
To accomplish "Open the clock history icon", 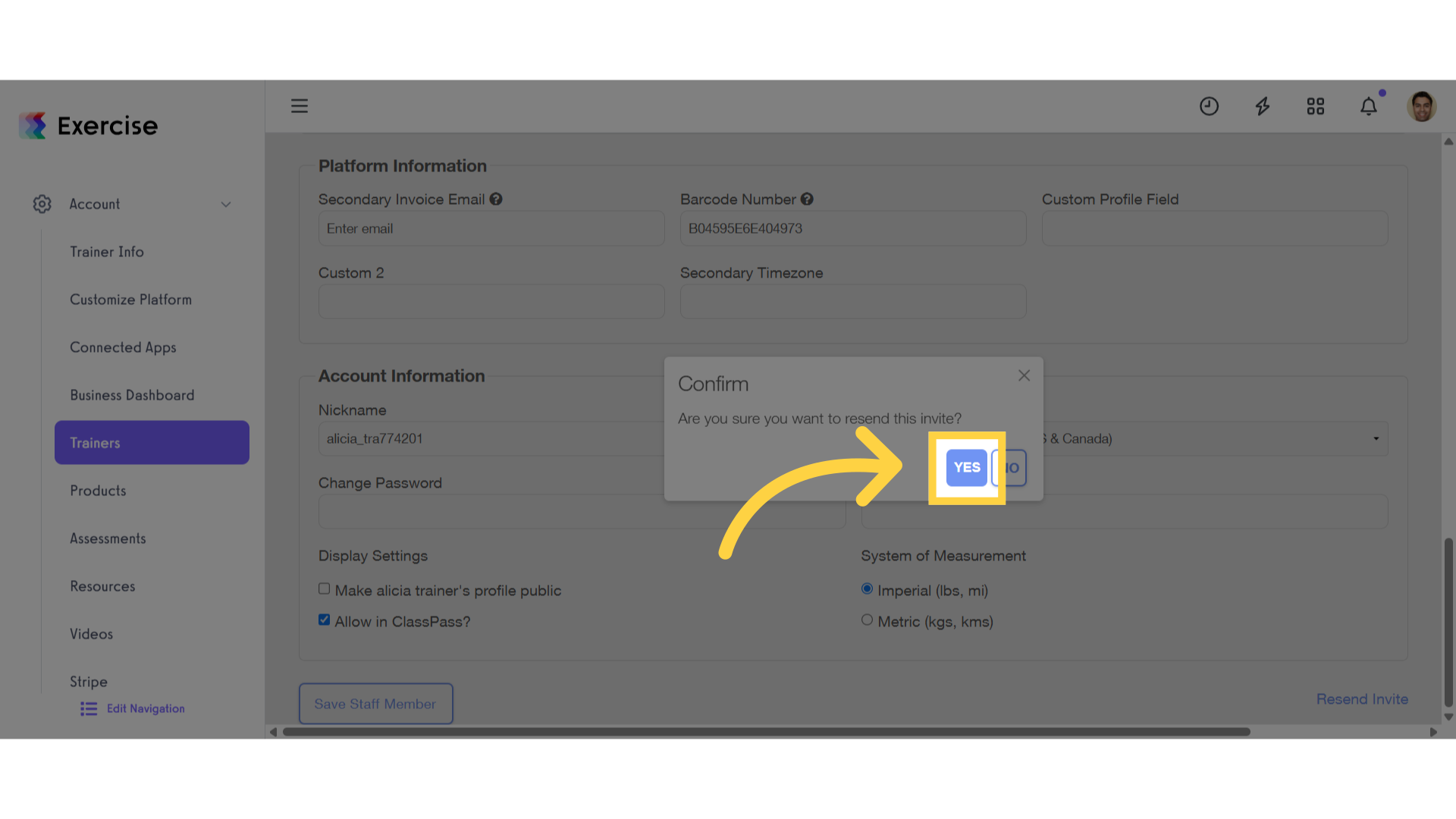I will [1209, 106].
